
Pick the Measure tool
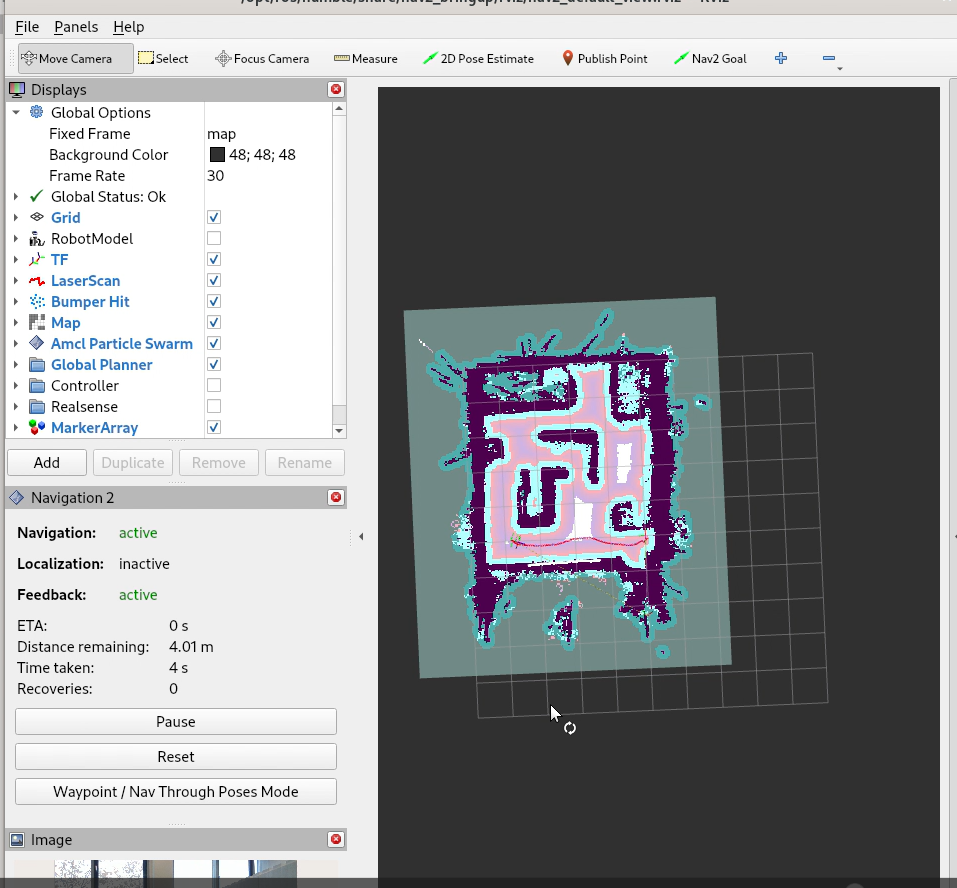[365, 59]
